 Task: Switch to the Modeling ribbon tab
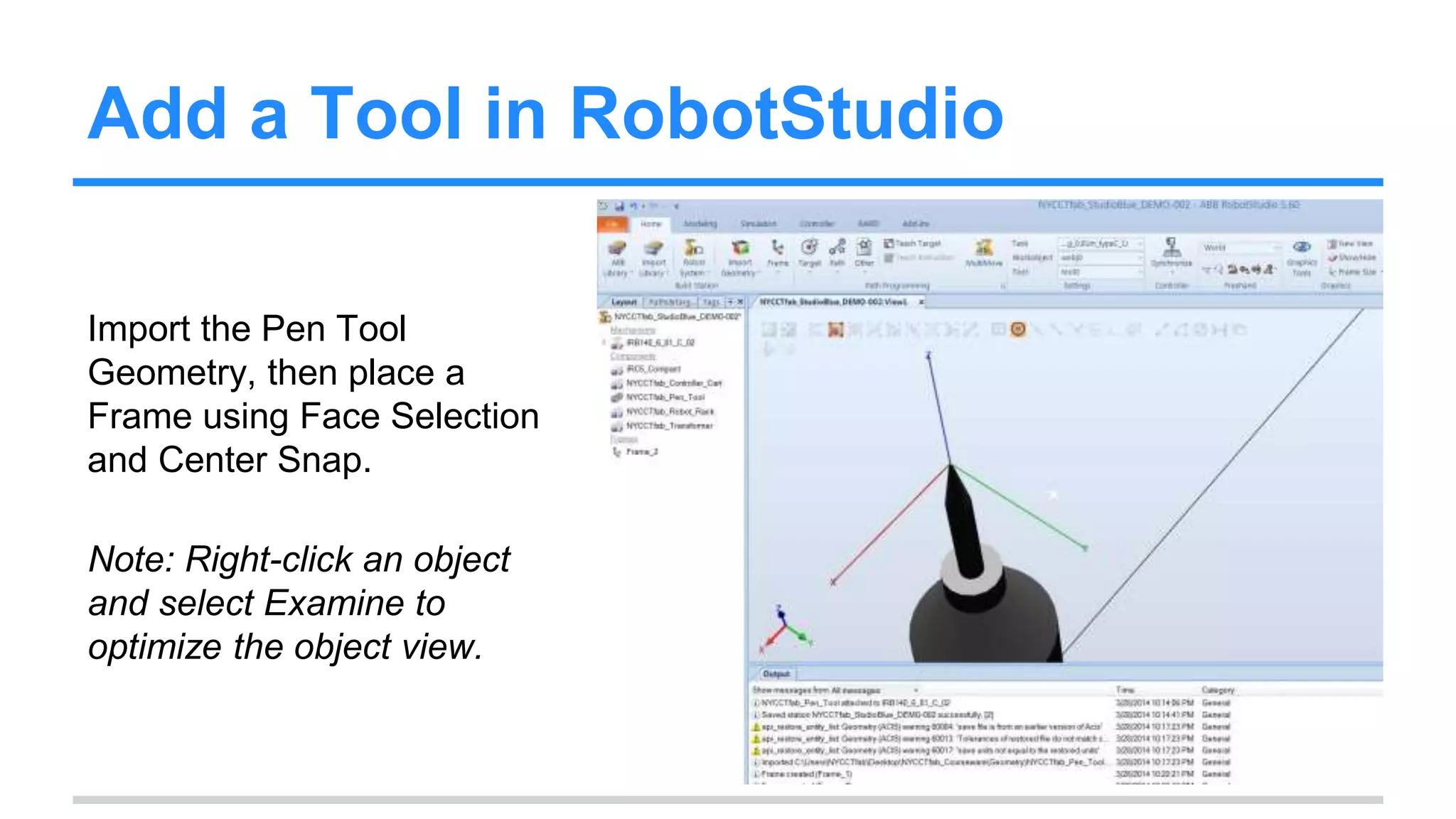(700, 224)
